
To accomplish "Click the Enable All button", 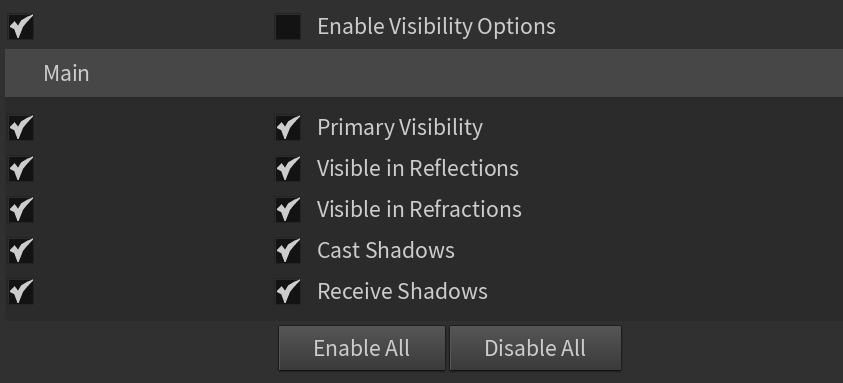I will click(362, 348).
